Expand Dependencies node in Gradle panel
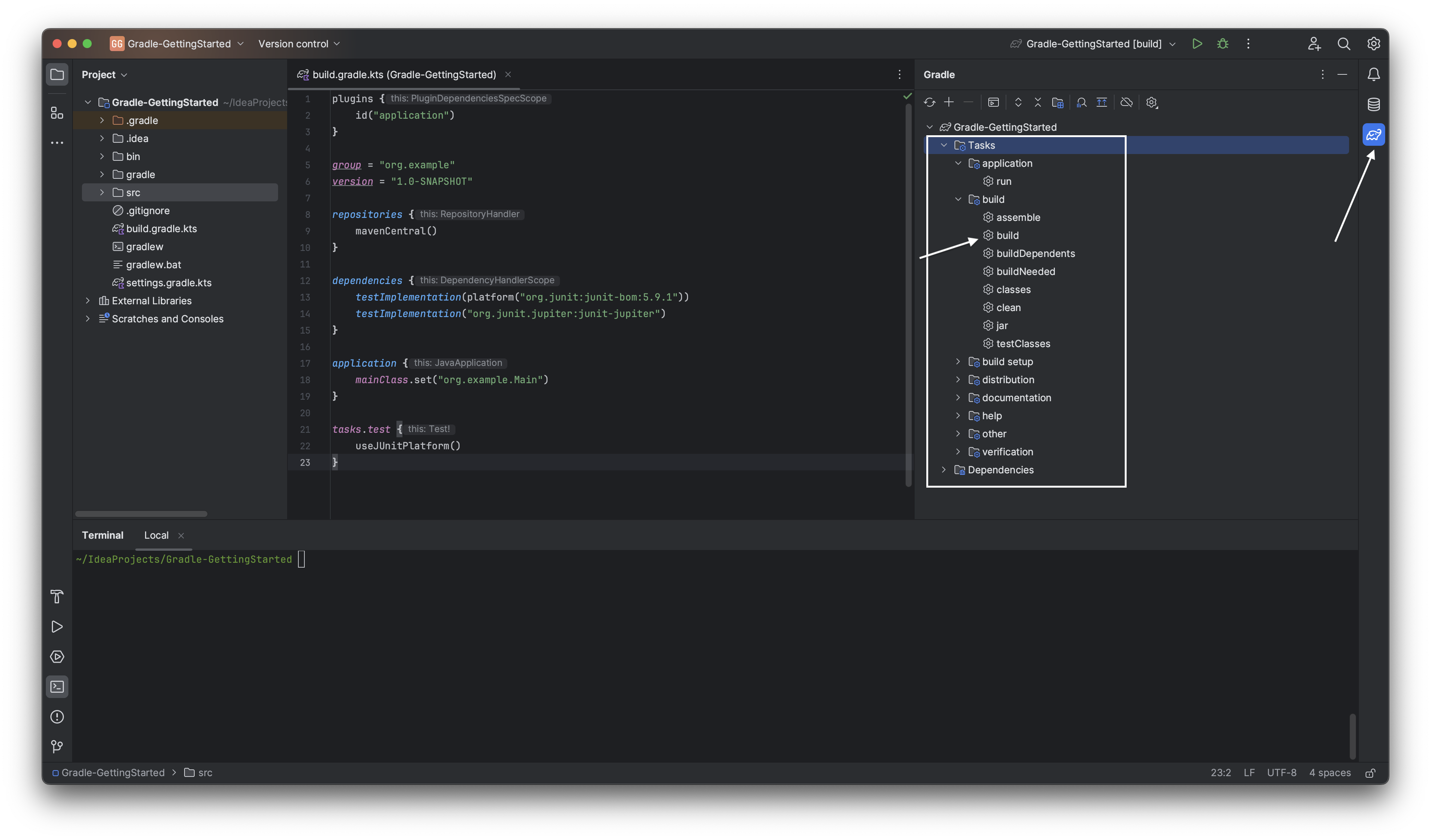The width and height of the screenshot is (1431, 840). click(x=944, y=470)
